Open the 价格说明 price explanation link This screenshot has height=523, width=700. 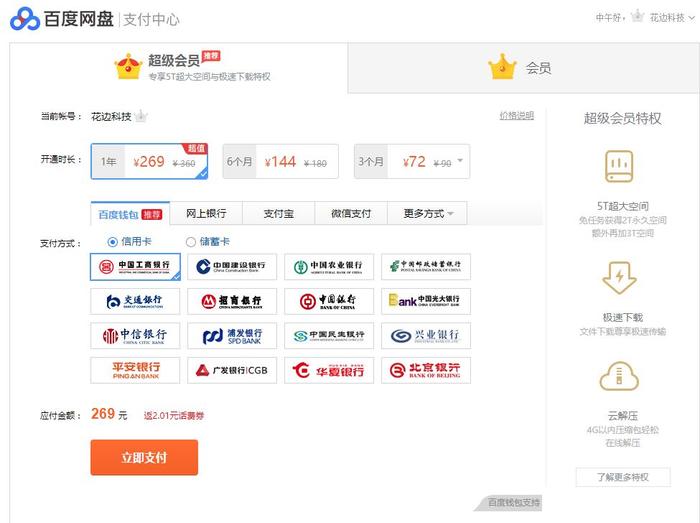(x=517, y=116)
